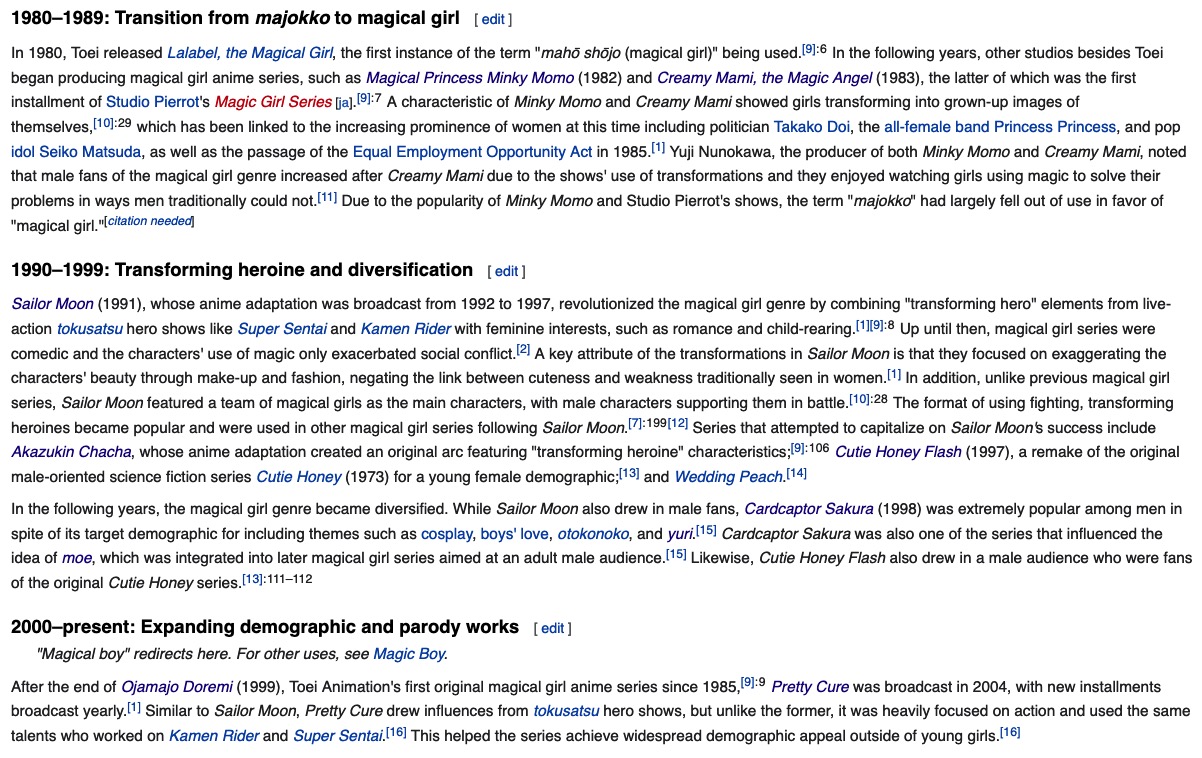Jump to reference [9] with page 106
1202x758 pixels.
(x=798, y=448)
